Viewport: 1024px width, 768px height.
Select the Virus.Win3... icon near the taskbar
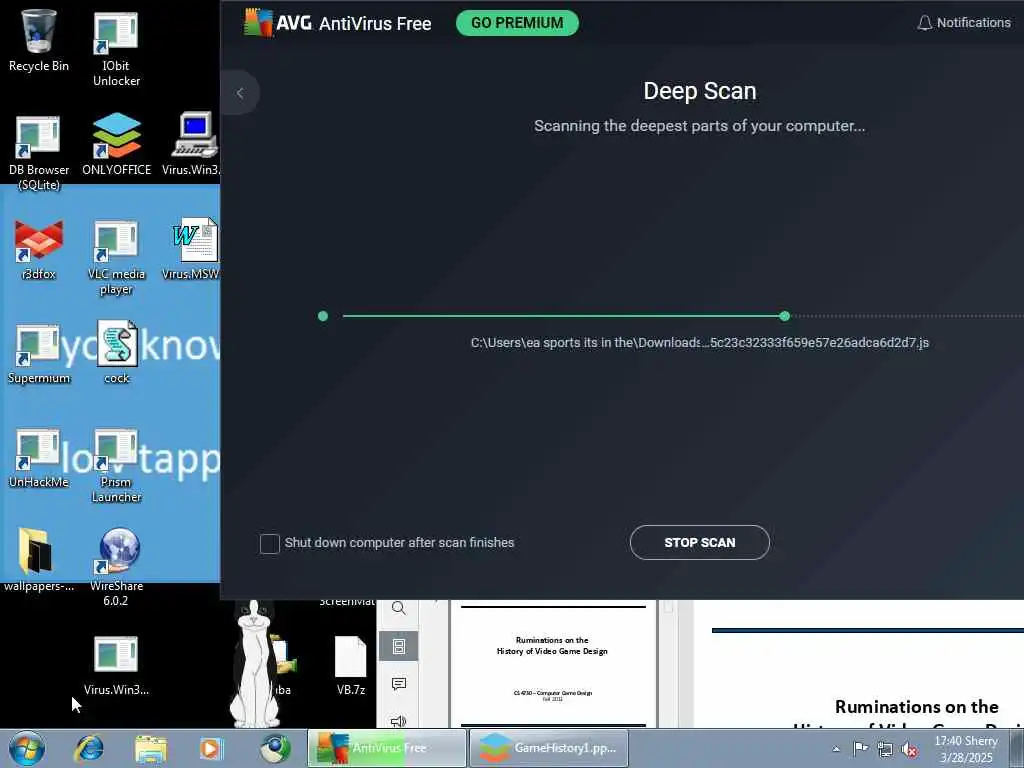[116, 665]
